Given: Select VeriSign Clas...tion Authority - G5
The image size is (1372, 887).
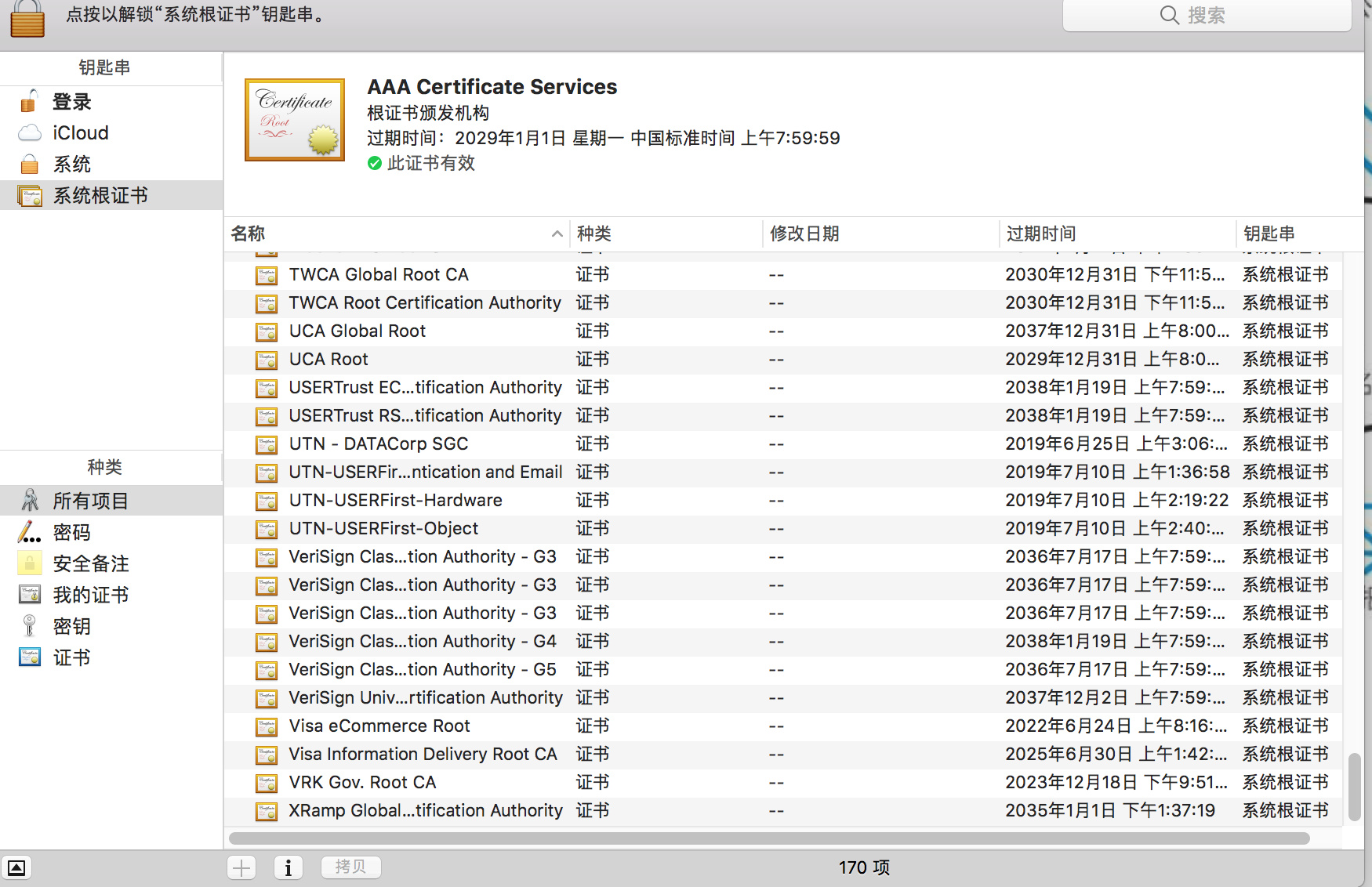Looking at the screenshot, I should (x=782, y=670).
